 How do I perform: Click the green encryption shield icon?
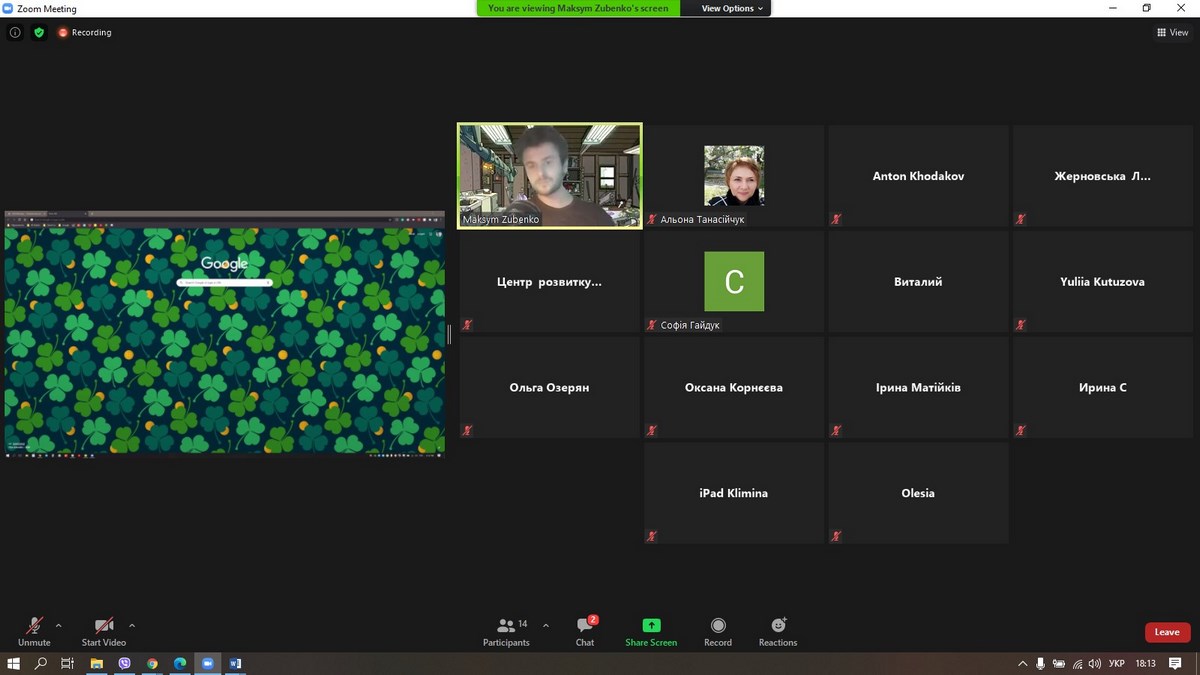pyautogui.click(x=39, y=32)
